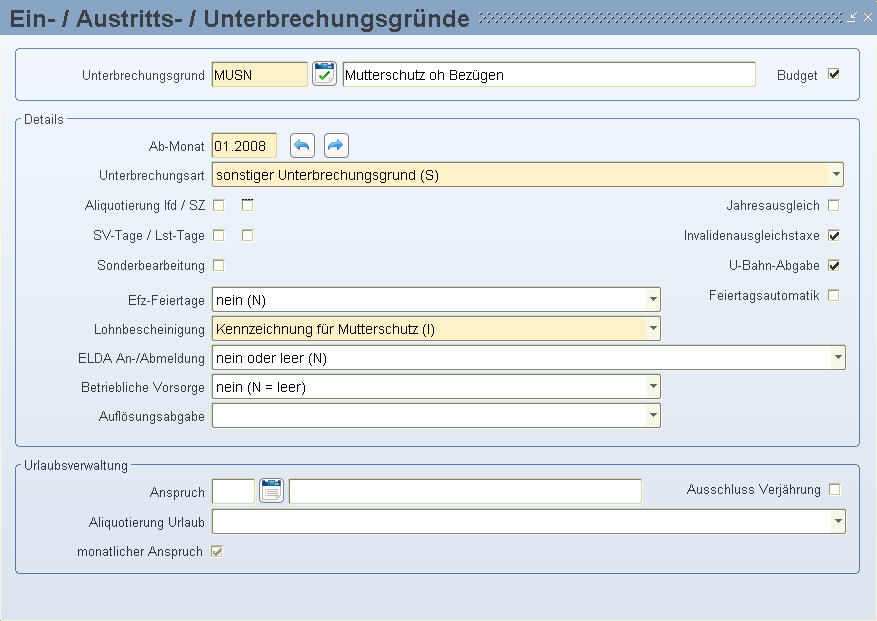Go to next Ab-Monat with forward arrow
Image resolution: width=877 pixels, height=621 pixels.
(x=336, y=146)
